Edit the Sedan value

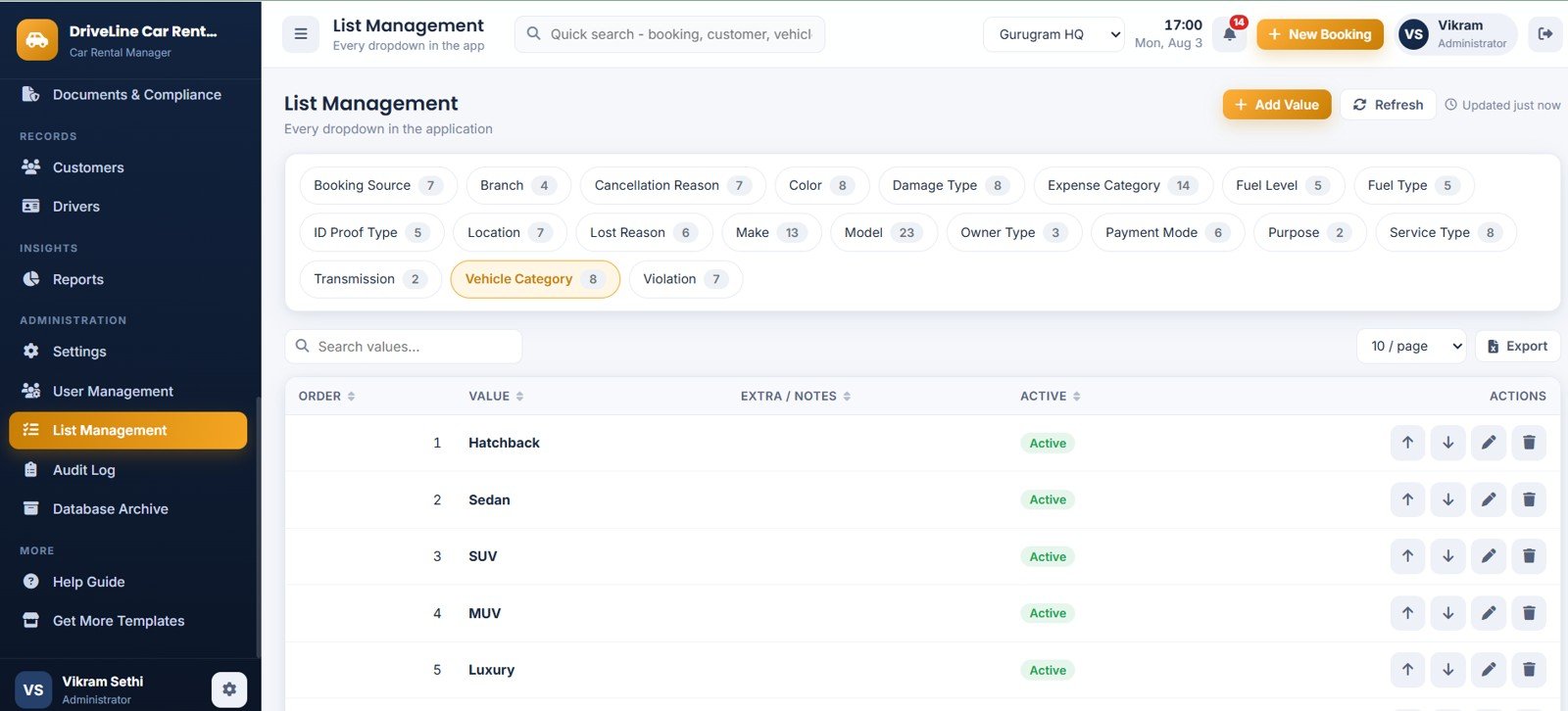click(x=1489, y=499)
